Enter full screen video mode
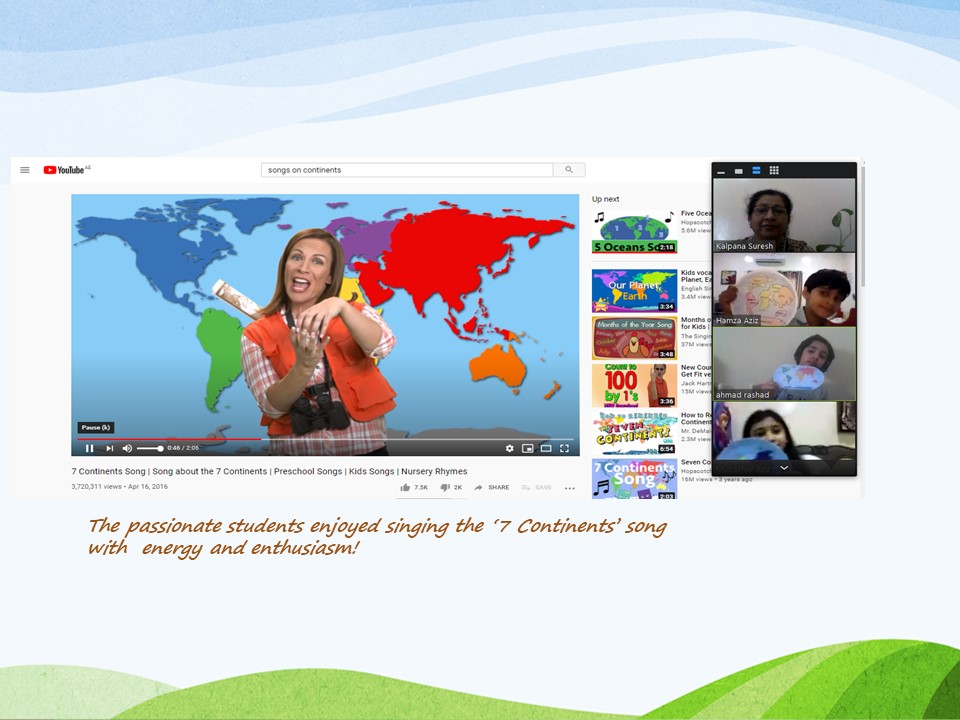Viewport: 960px width, 720px height. pos(565,448)
